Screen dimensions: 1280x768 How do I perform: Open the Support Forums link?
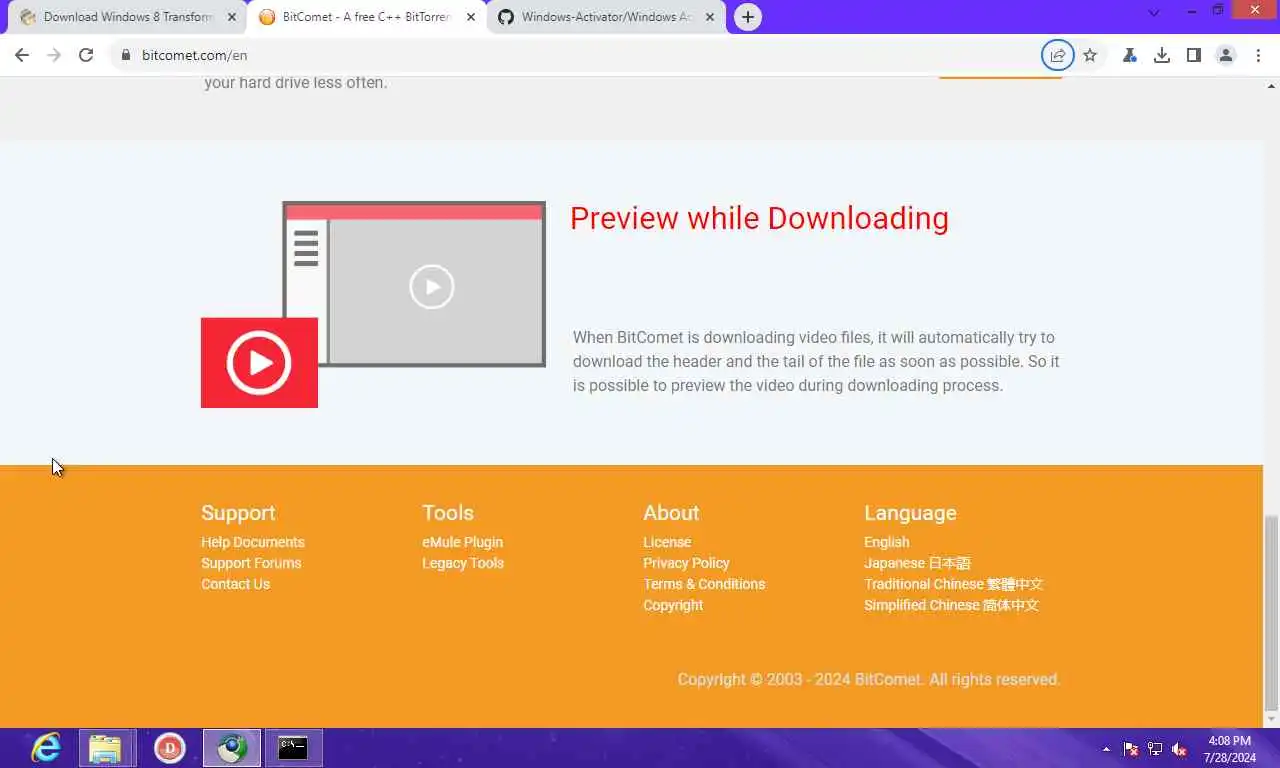point(251,563)
